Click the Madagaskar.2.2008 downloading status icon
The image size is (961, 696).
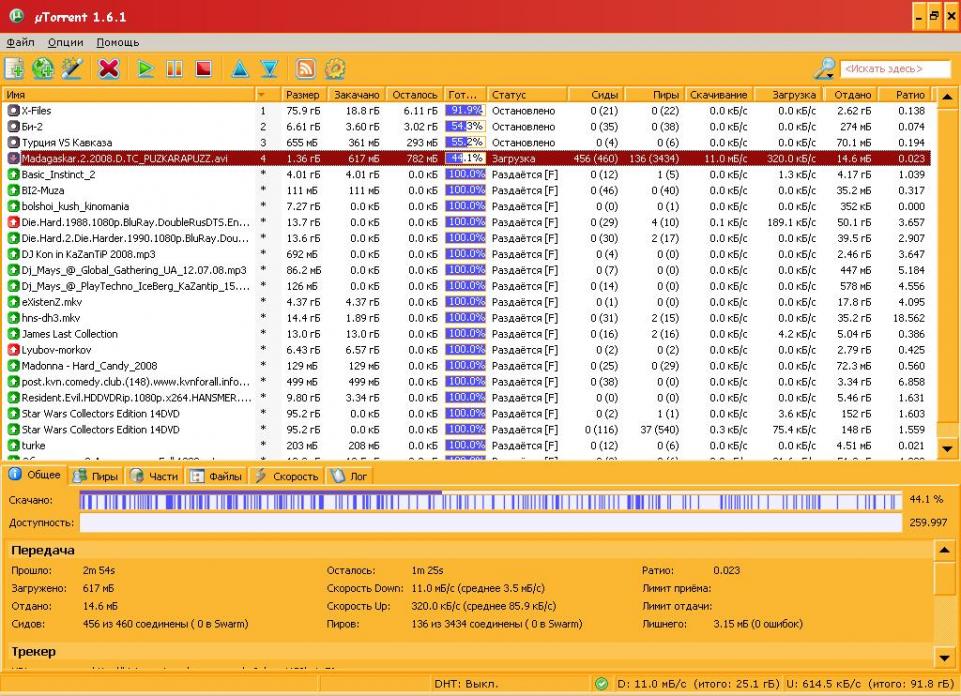(x=13, y=159)
